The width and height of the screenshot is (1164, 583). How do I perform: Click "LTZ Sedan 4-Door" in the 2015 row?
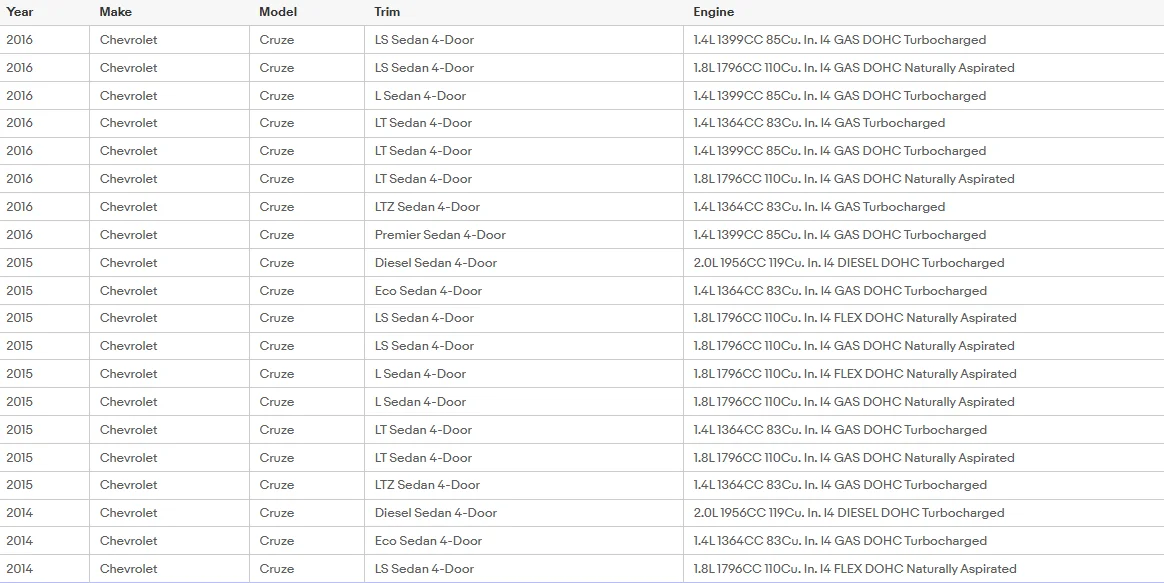[x=427, y=485]
